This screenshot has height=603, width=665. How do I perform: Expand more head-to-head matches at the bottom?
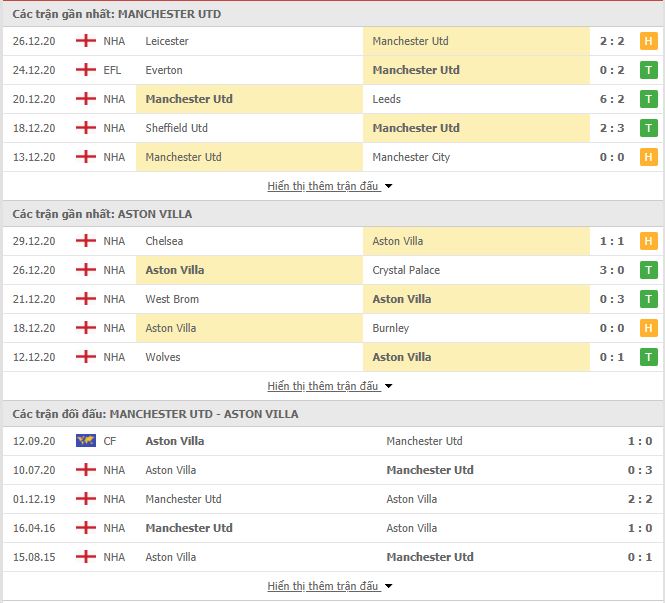[x=330, y=586]
